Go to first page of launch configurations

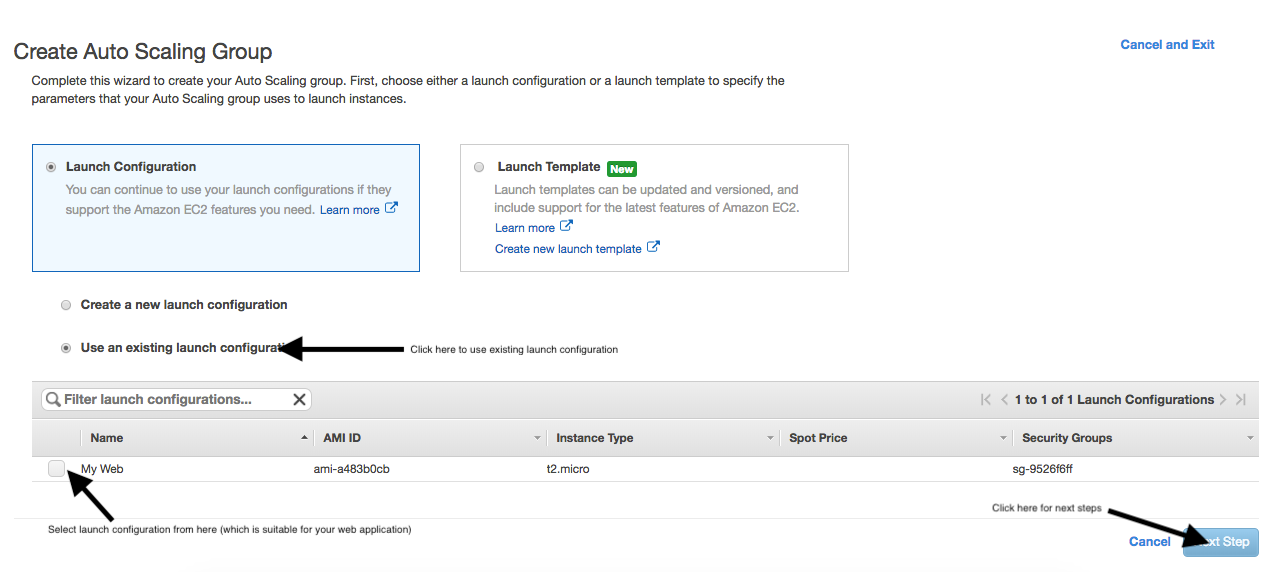pos(986,400)
